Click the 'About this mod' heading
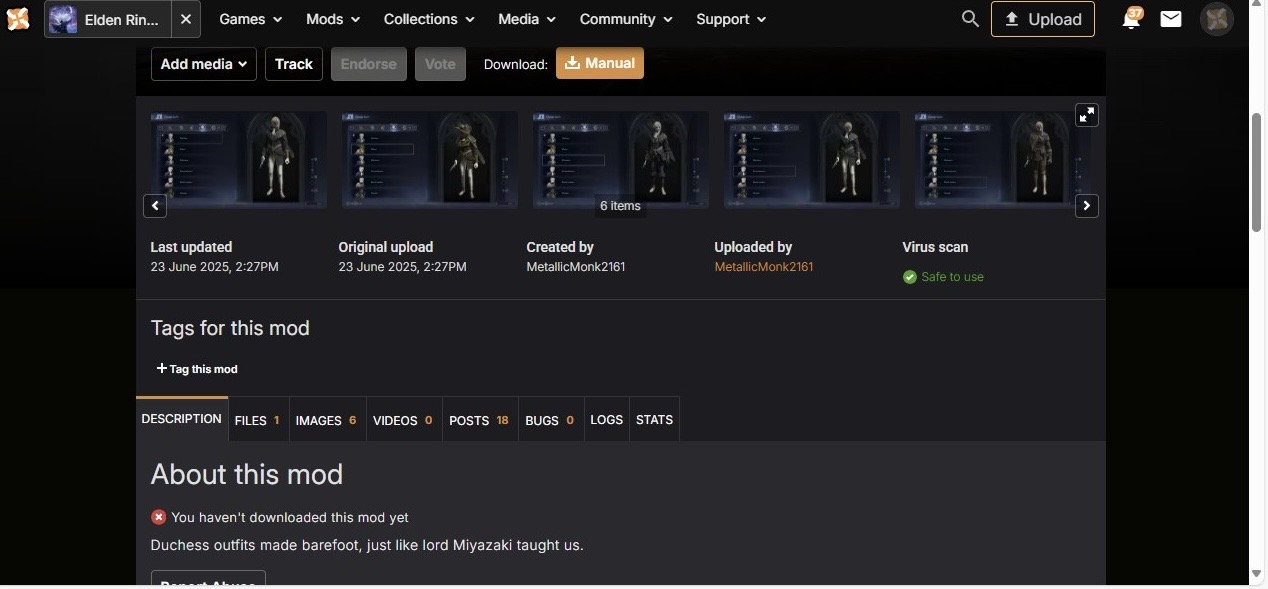Image resolution: width=1268 pixels, height=589 pixels. pos(247,474)
